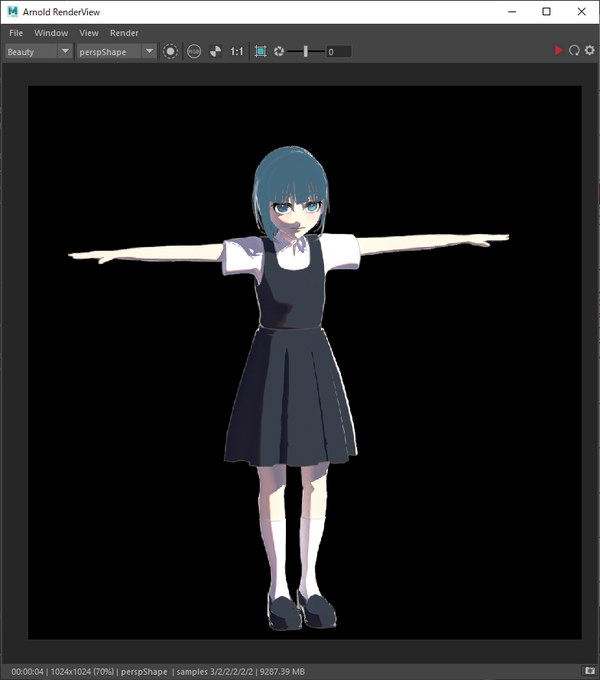Enable the crop region tool
The width and height of the screenshot is (600, 680).
coord(261,52)
